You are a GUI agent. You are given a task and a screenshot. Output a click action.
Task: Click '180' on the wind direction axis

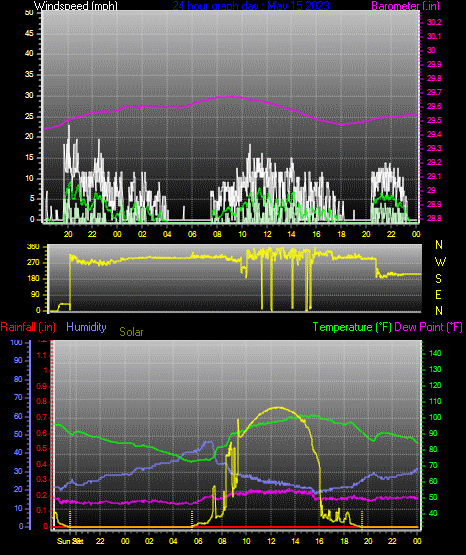point(33,279)
